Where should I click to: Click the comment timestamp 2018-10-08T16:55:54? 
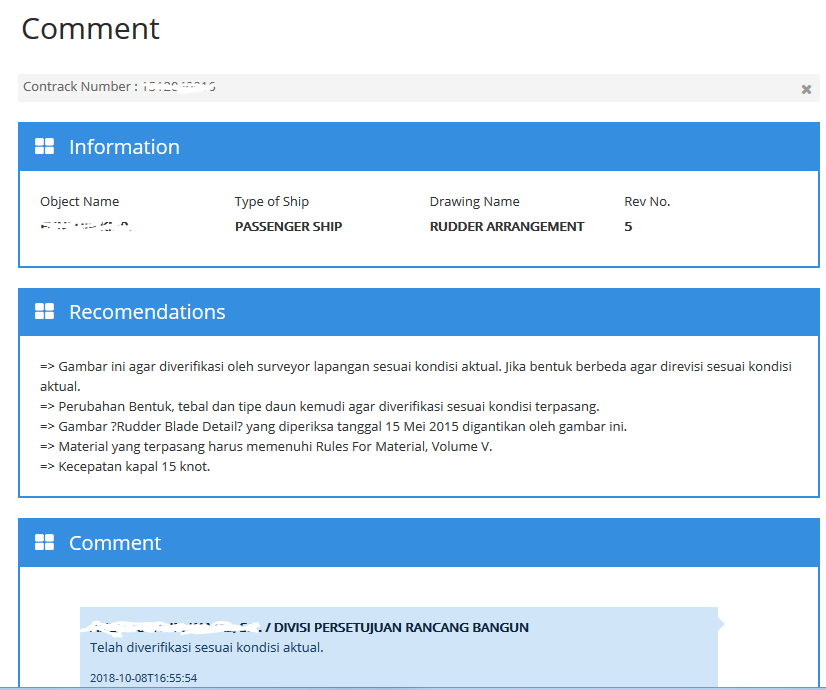pyautogui.click(x=141, y=678)
